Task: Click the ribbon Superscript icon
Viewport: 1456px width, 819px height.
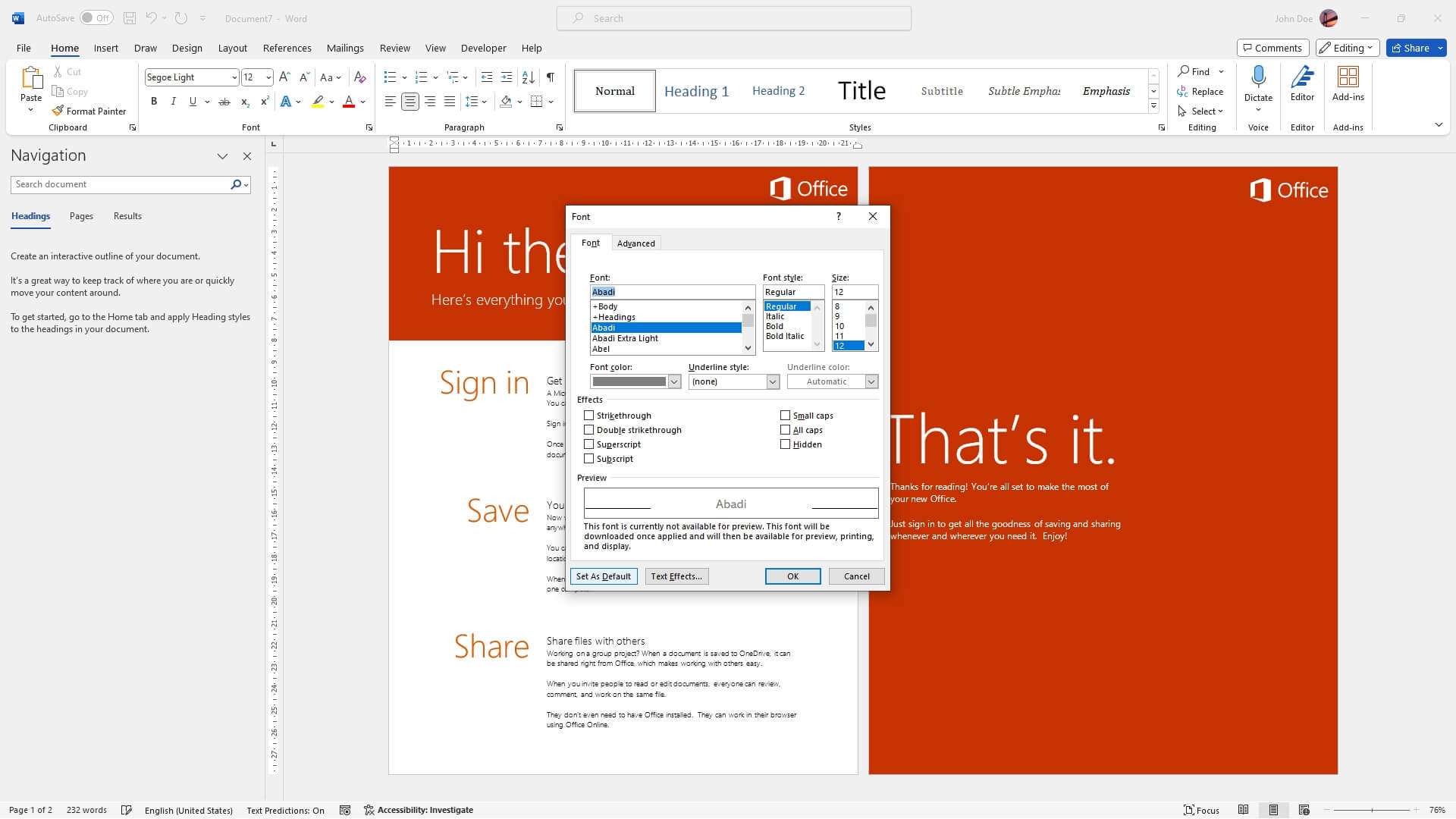Action: [x=265, y=102]
